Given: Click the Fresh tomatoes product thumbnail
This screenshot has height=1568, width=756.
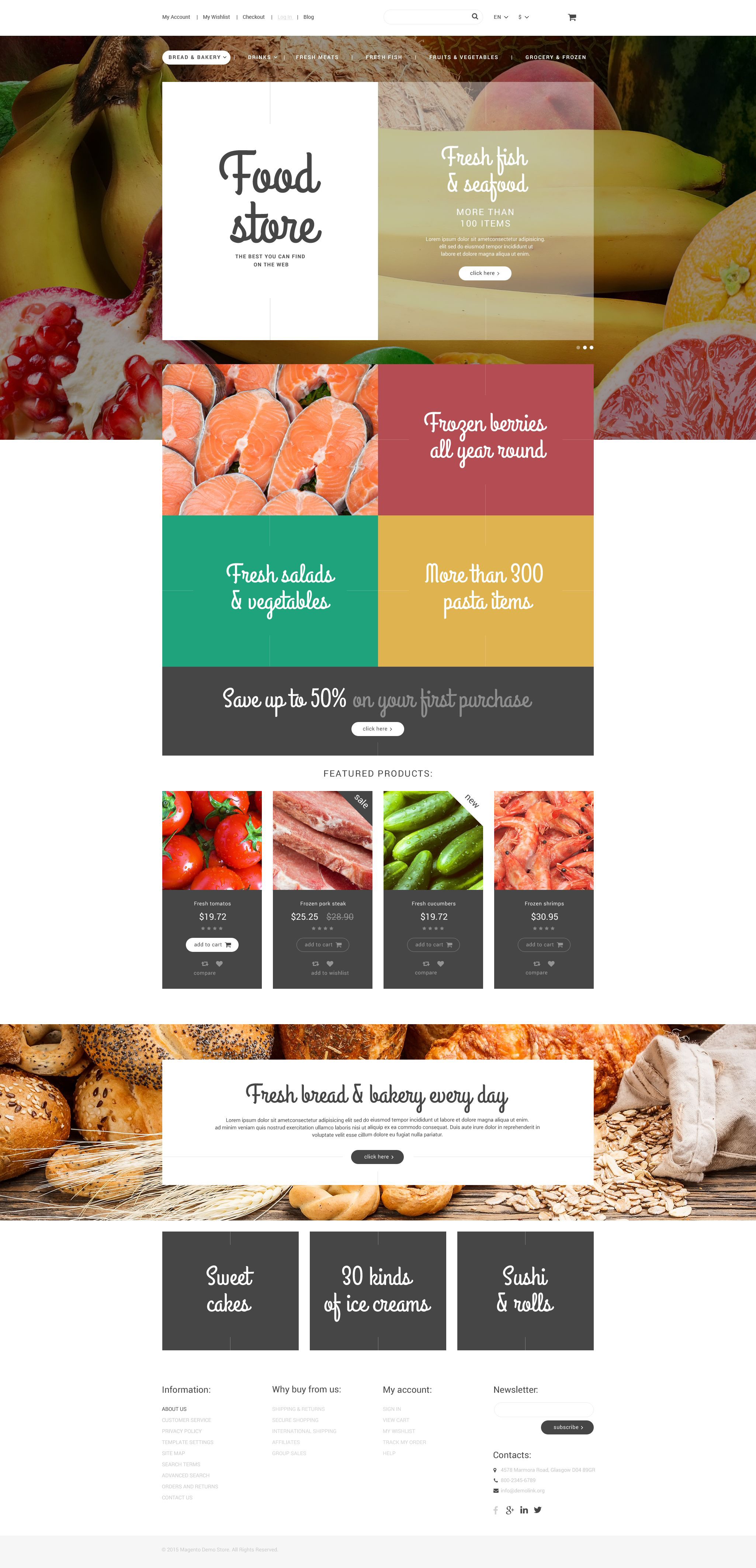Looking at the screenshot, I should point(213,831).
